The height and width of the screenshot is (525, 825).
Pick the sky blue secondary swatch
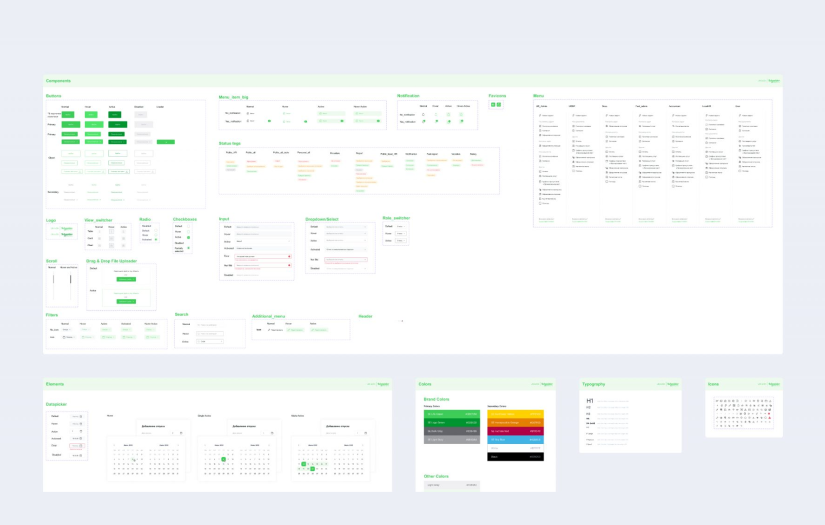point(515,439)
